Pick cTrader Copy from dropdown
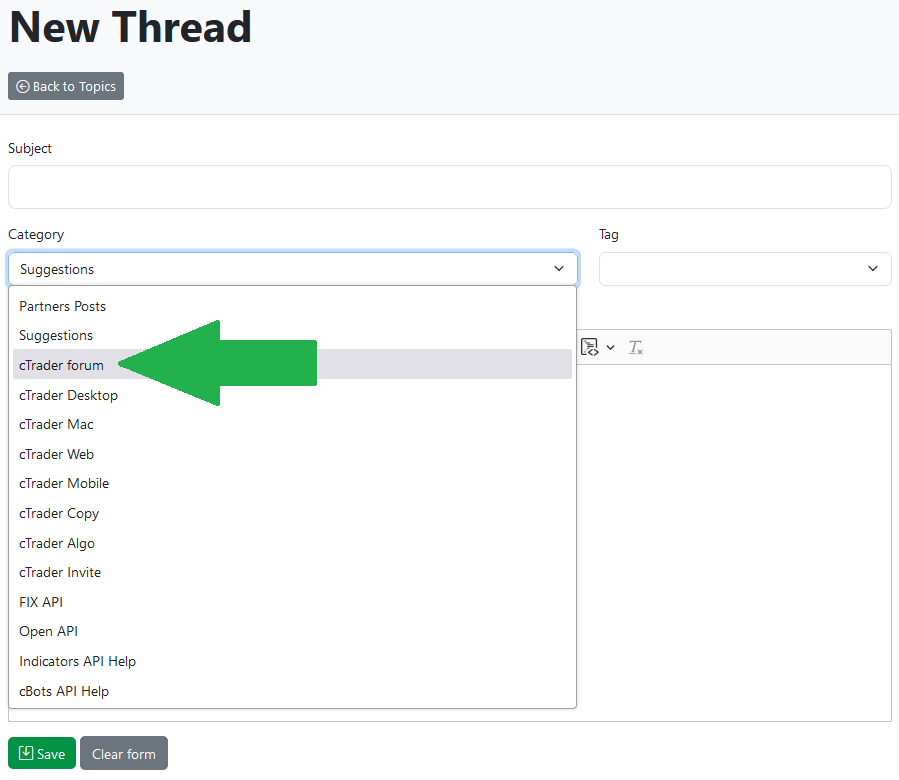This screenshot has height=780, width=899. tap(292, 513)
